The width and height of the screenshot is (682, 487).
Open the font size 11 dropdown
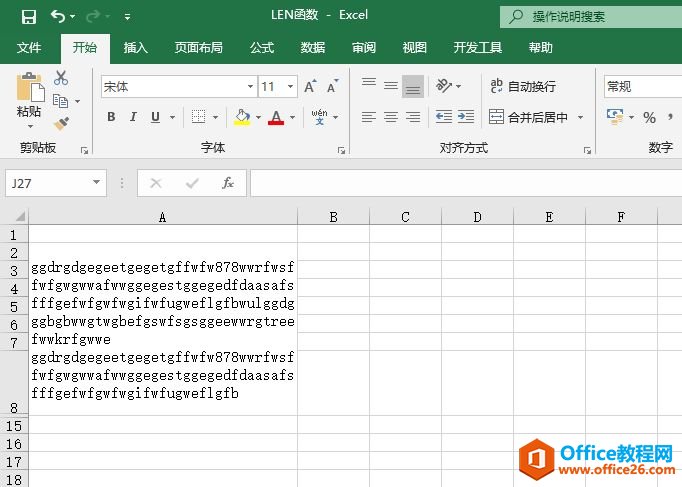coord(290,87)
